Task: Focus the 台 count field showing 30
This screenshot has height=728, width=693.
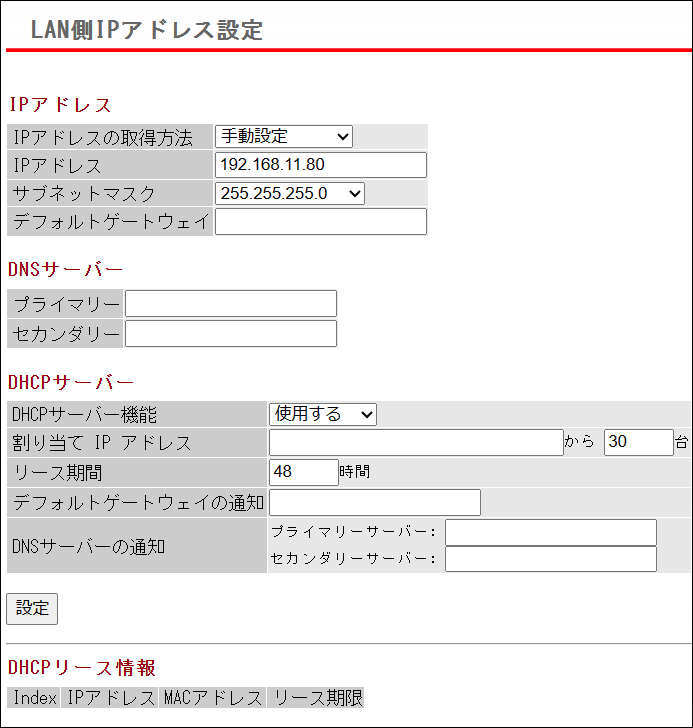Action: [638, 442]
